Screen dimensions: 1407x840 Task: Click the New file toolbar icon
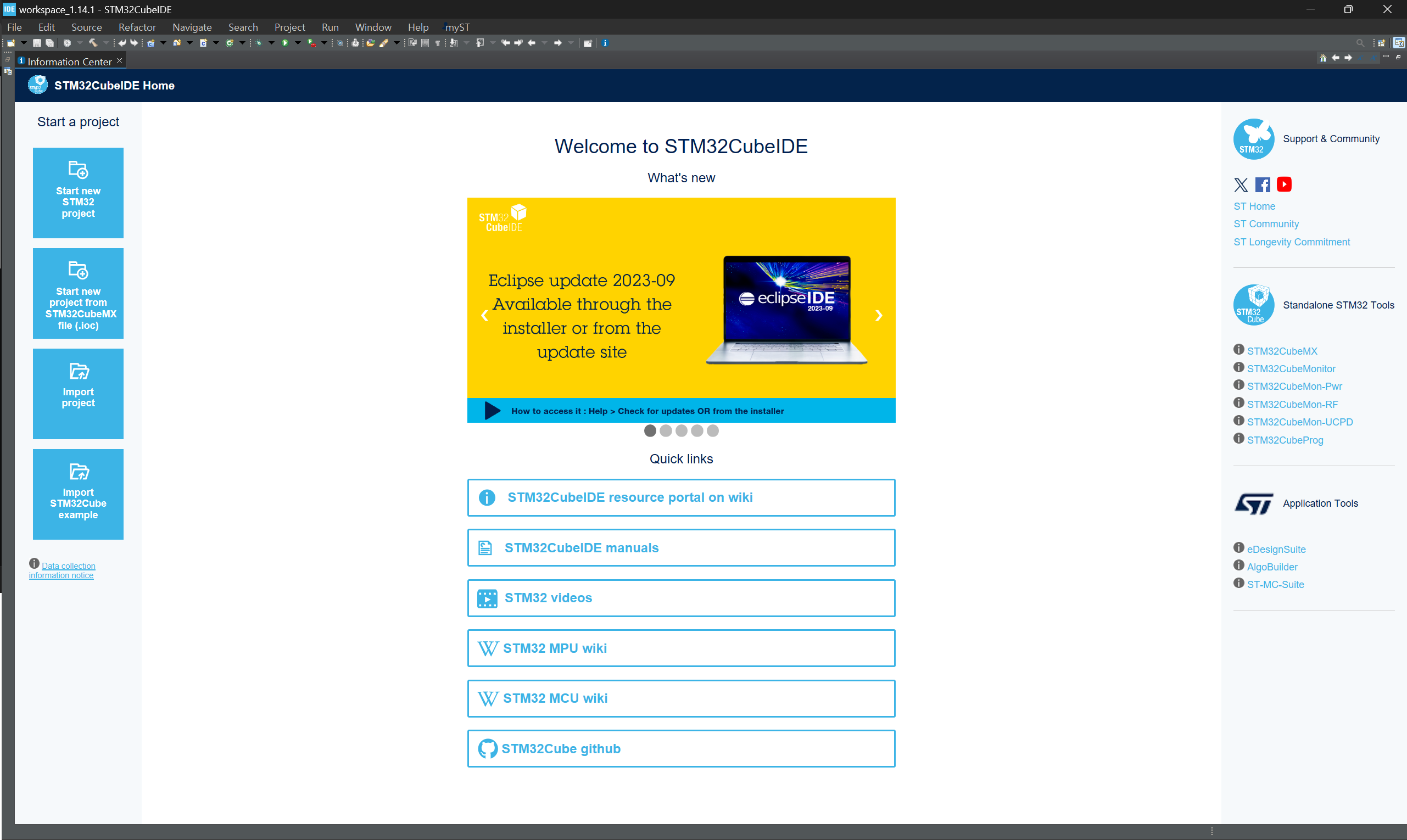click(x=11, y=43)
